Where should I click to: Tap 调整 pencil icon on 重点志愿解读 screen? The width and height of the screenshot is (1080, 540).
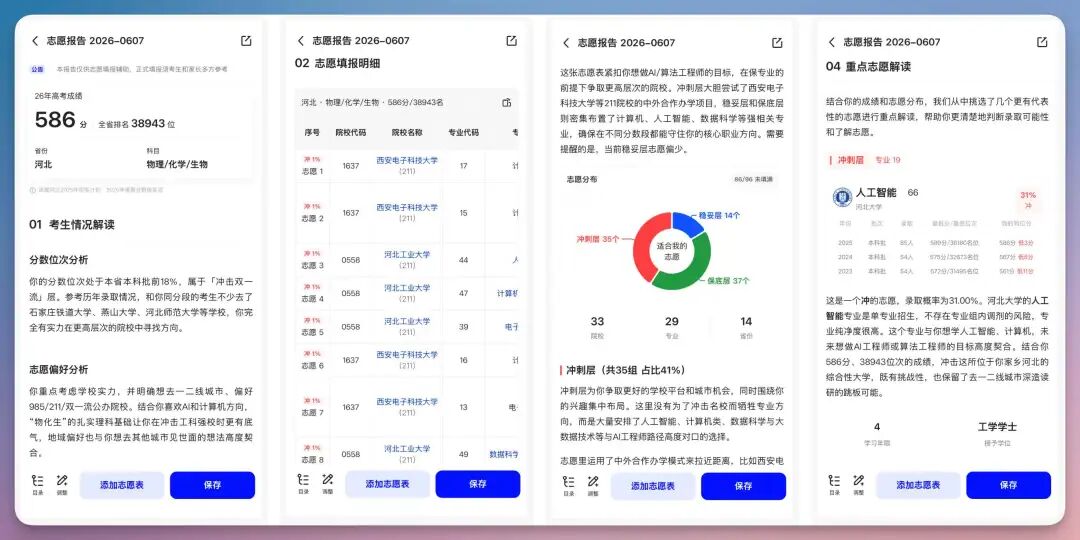point(858,484)
